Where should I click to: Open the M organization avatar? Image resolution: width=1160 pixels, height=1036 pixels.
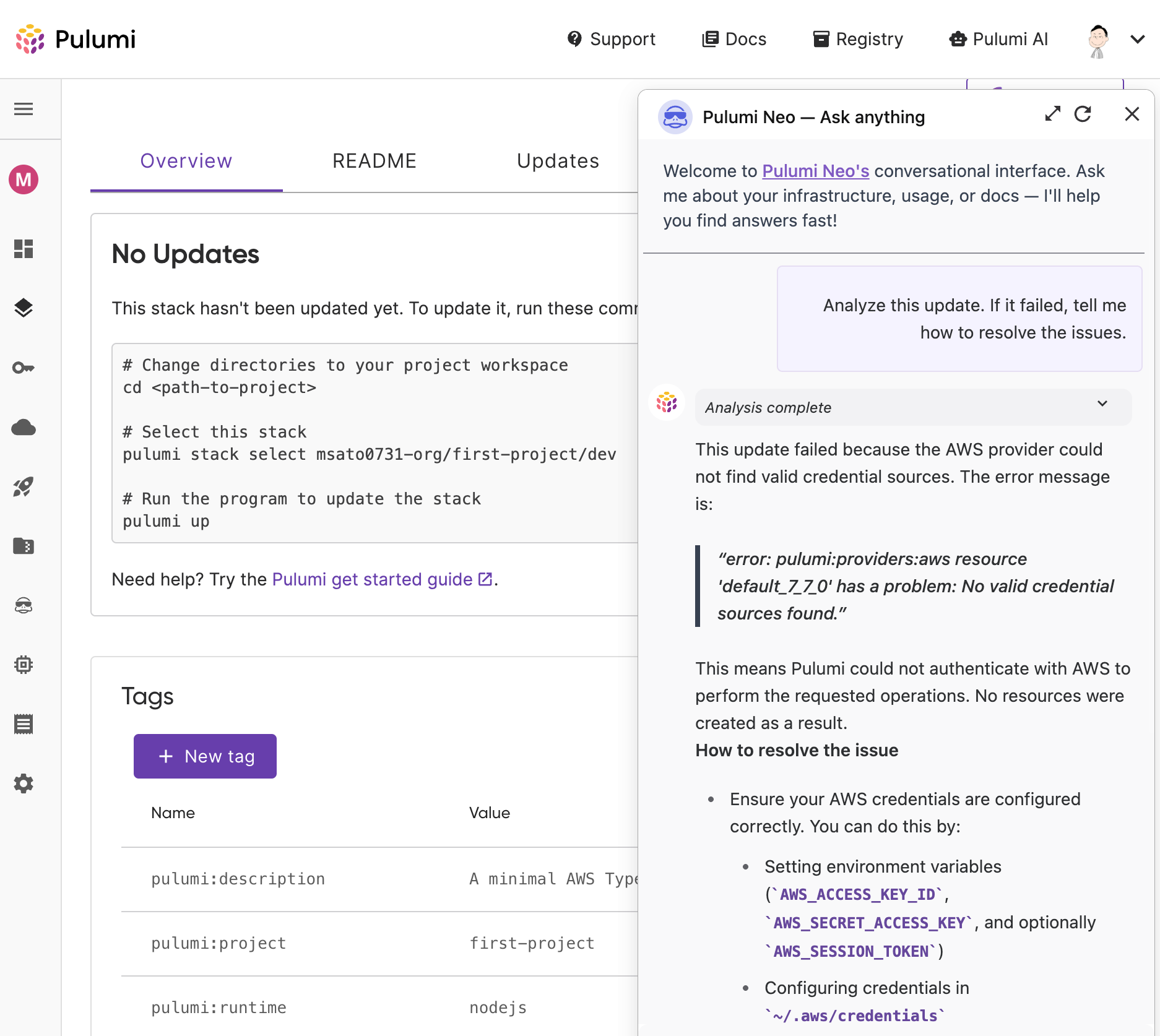(24, 179)
